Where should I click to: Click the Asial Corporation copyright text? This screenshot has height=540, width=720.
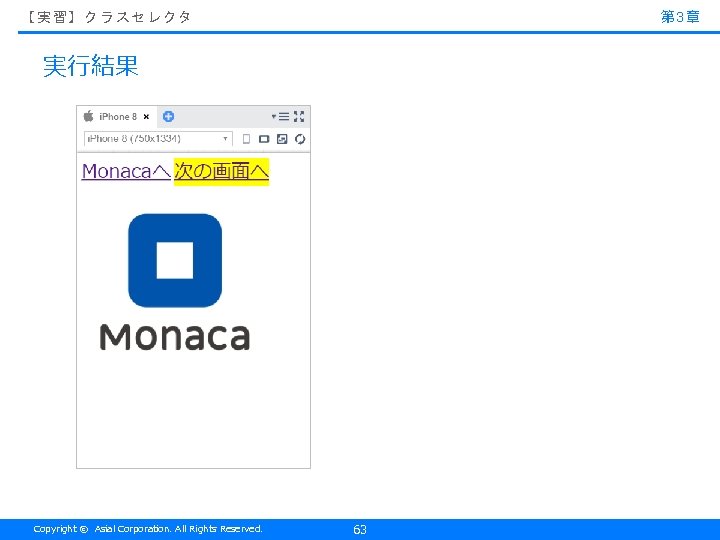pyautogui.click(x=148, y=529)
